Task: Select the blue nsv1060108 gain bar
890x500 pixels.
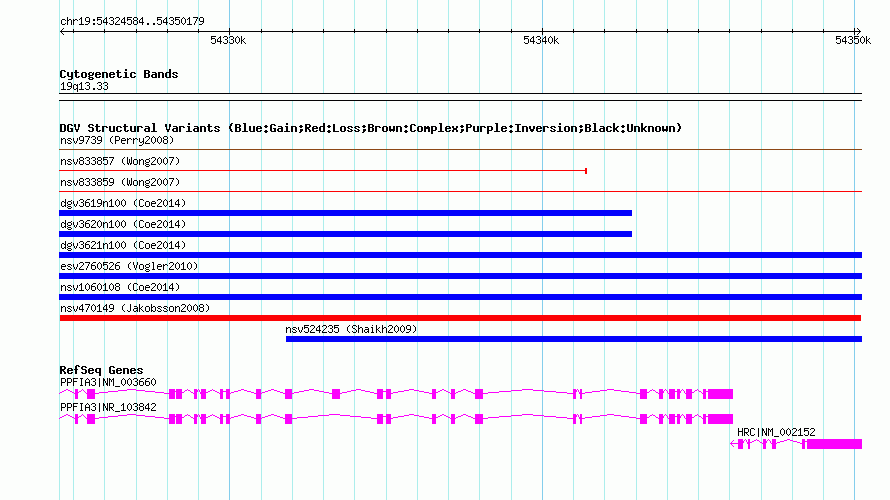Action: [460, 297]
